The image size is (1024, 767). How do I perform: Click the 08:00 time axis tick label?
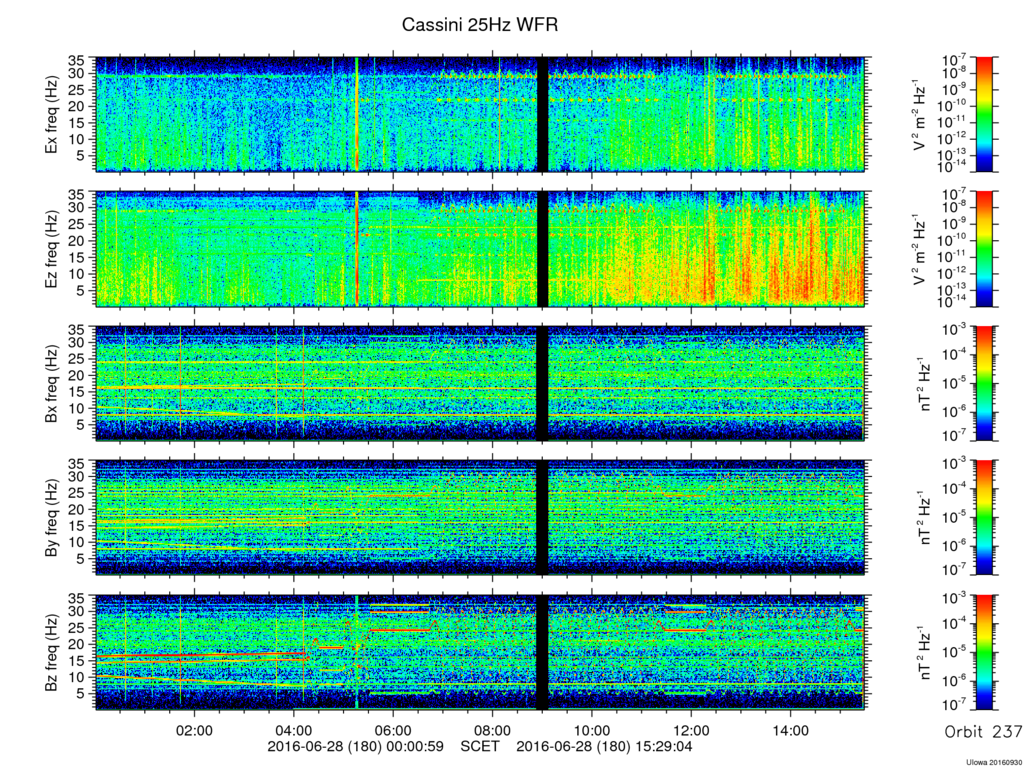[x=492, y=731]
